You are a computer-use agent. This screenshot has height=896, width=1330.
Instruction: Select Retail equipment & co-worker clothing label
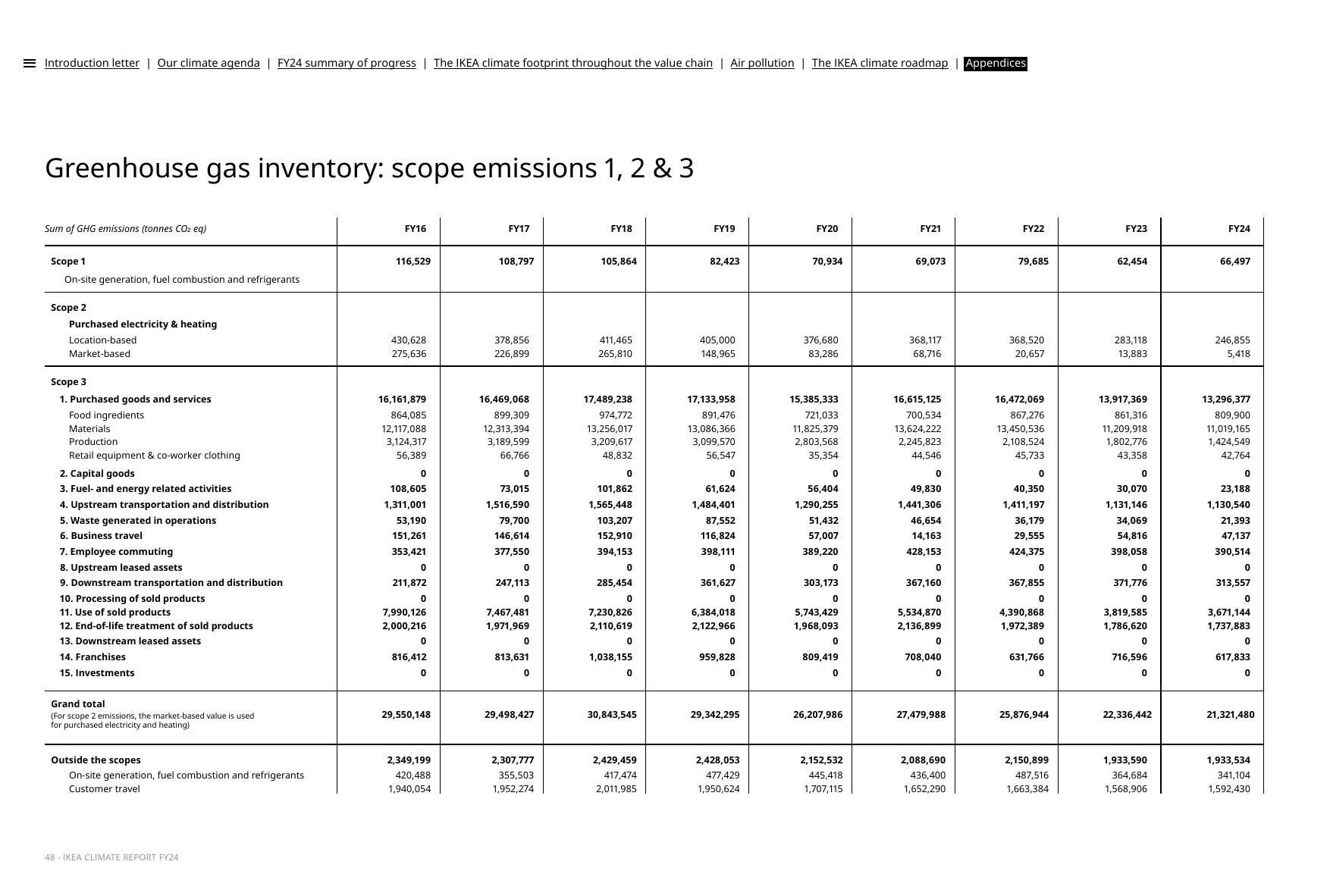[155, 456]
